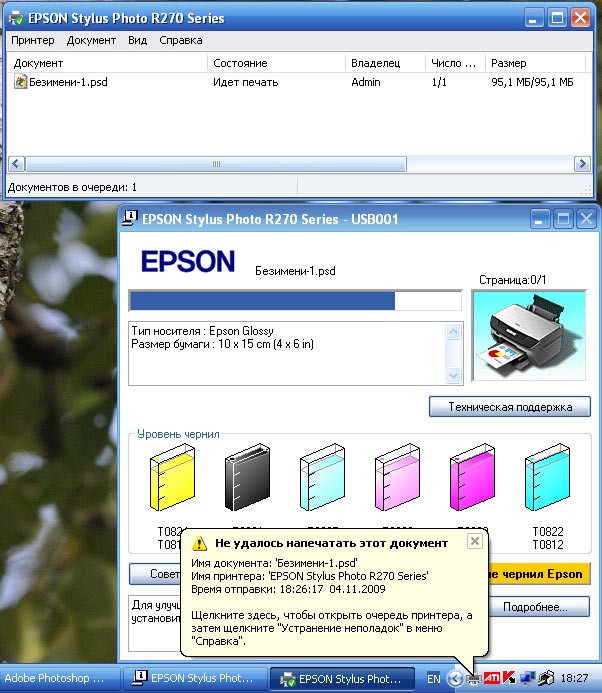Image resolution: width=602 pixels, height=693 pixels.
Task: Click the queue horizontal scrollbar right arrow
Action: 582,164
